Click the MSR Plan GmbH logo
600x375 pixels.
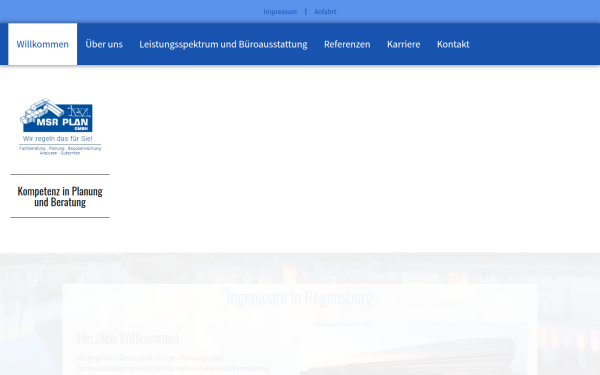click(60, 127)
